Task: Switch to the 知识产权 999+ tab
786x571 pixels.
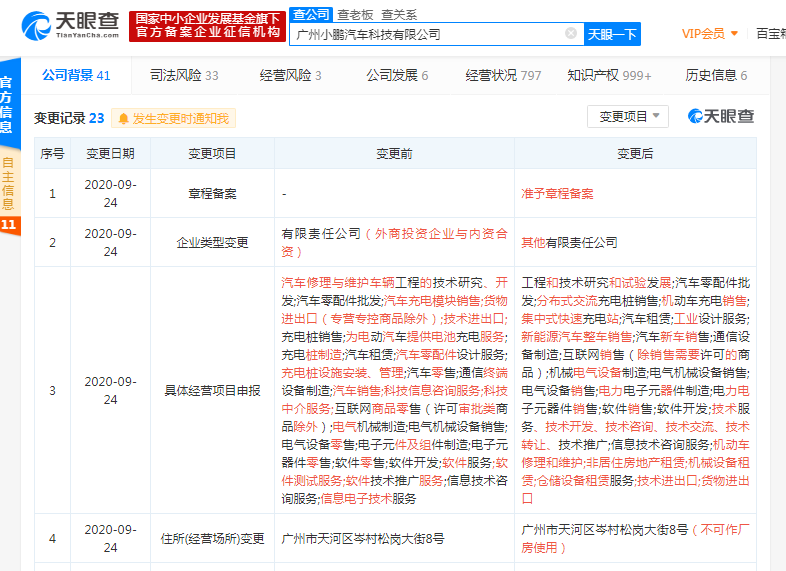Action: [609, 75]
